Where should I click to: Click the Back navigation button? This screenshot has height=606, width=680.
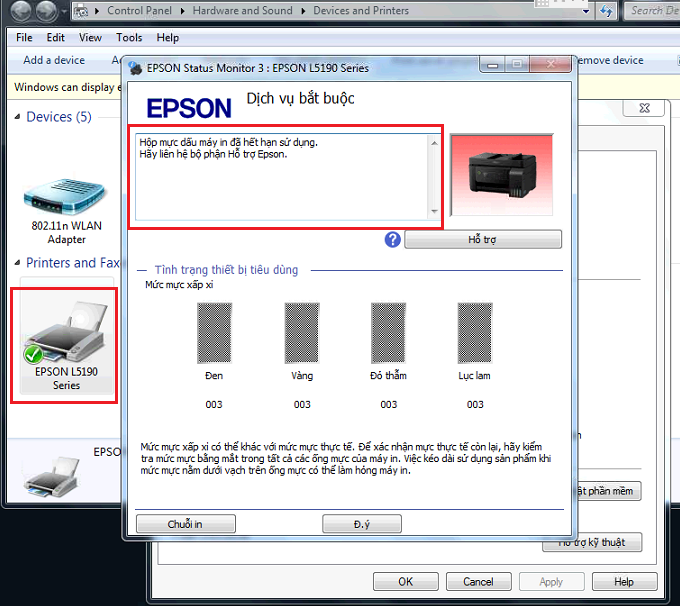(21, 11)
